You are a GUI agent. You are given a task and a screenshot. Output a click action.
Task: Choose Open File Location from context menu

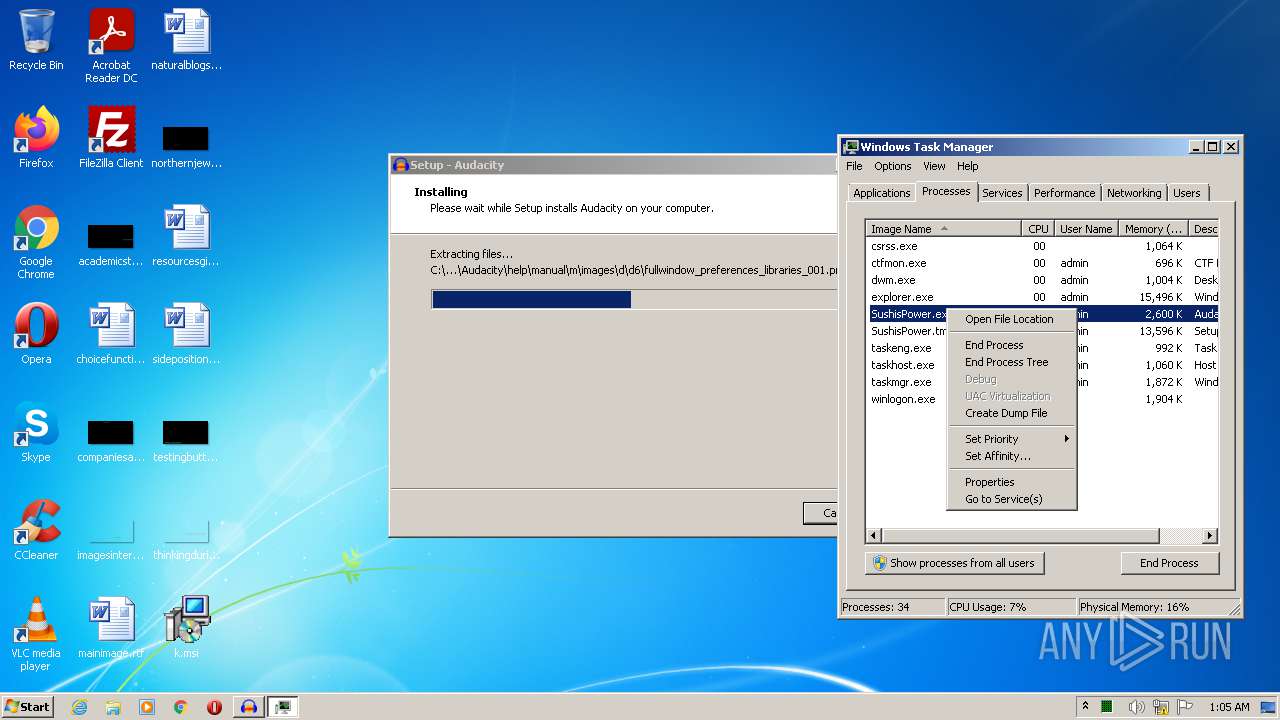[1009, 319]
